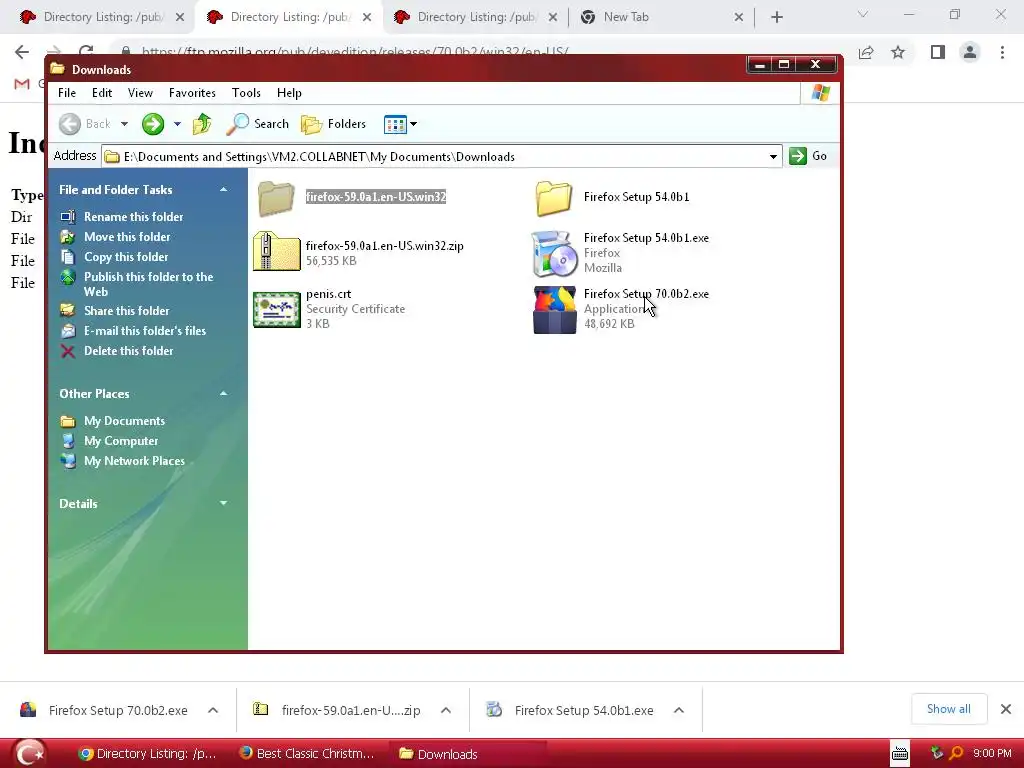
Task: Click Publish this folder to the Web
Action: click(x=148, y=284)
